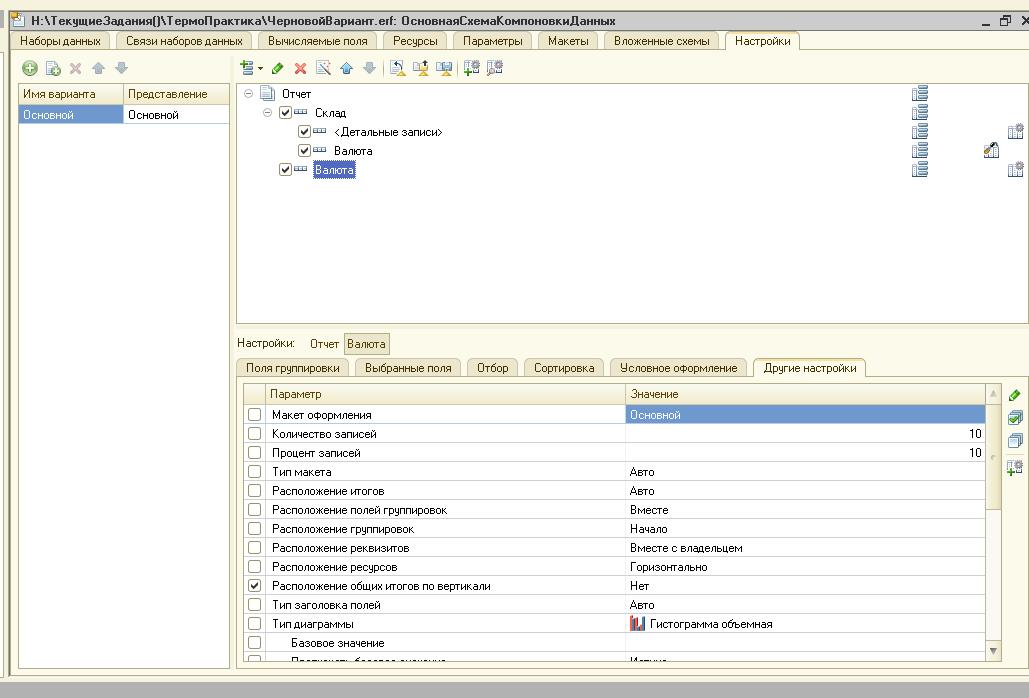Uncheck the Склад grouping checkbox

coord(286,113)
